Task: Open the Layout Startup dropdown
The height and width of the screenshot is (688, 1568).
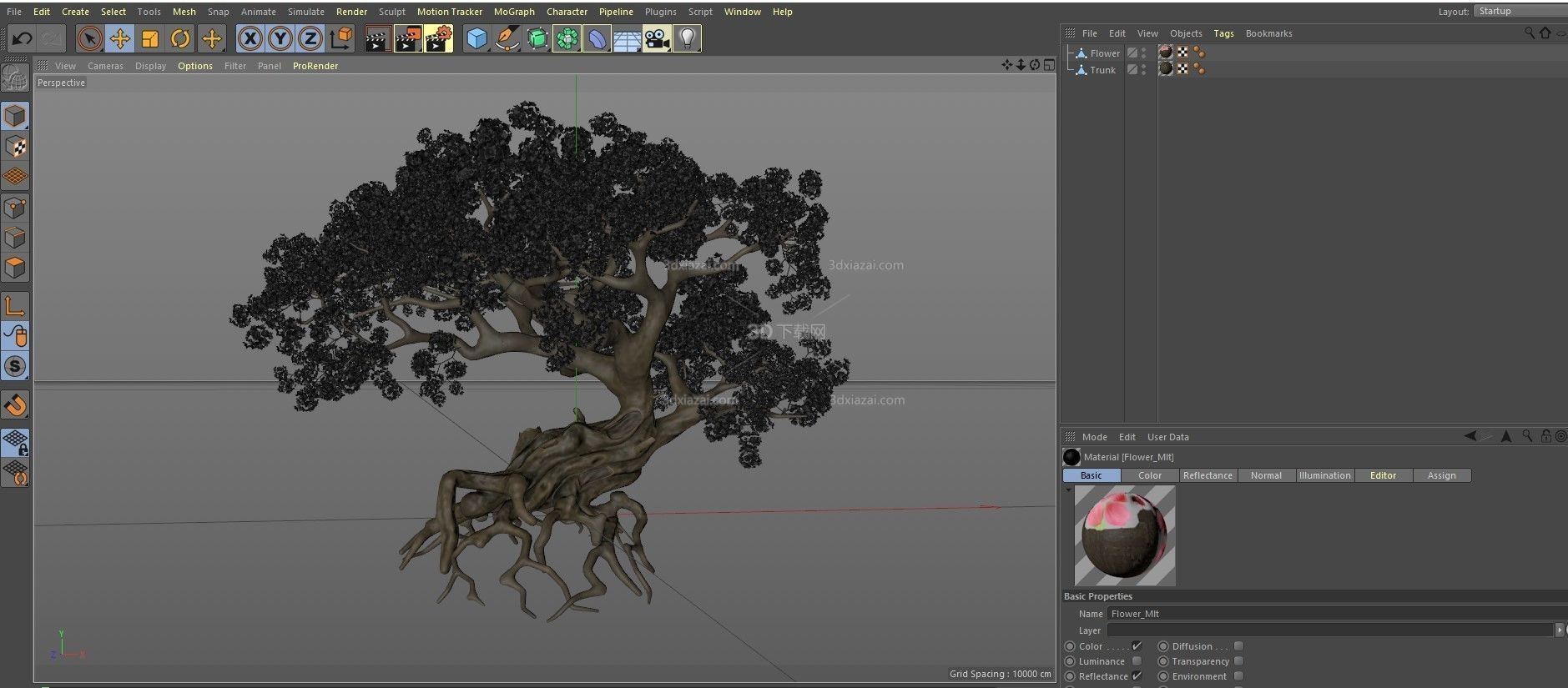Action: [x=1520, y=11]
